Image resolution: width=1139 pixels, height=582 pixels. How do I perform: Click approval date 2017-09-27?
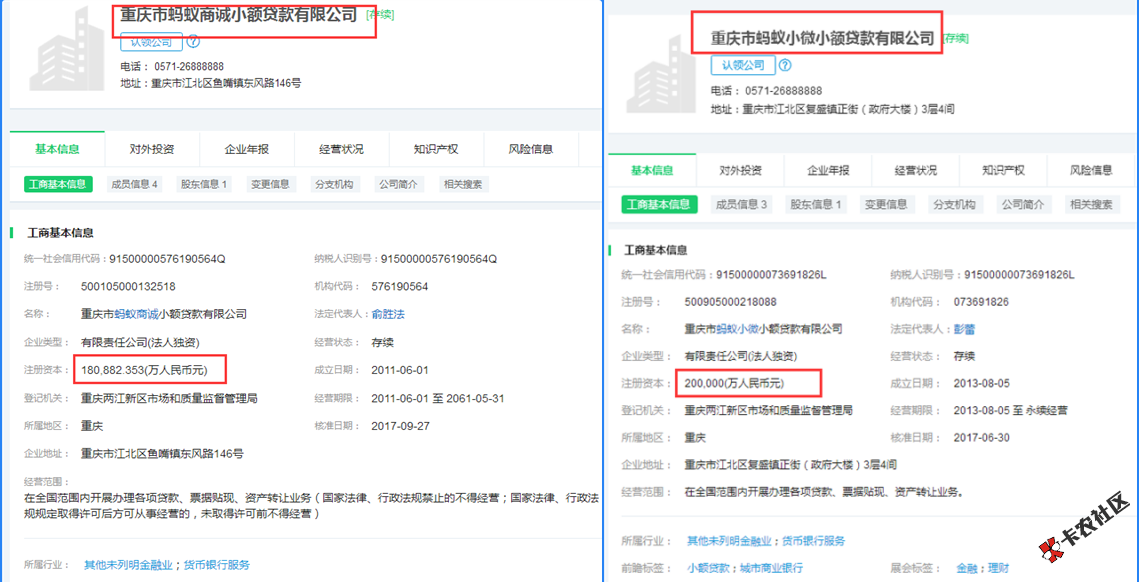pyautogui.click(x=400, y=426)
